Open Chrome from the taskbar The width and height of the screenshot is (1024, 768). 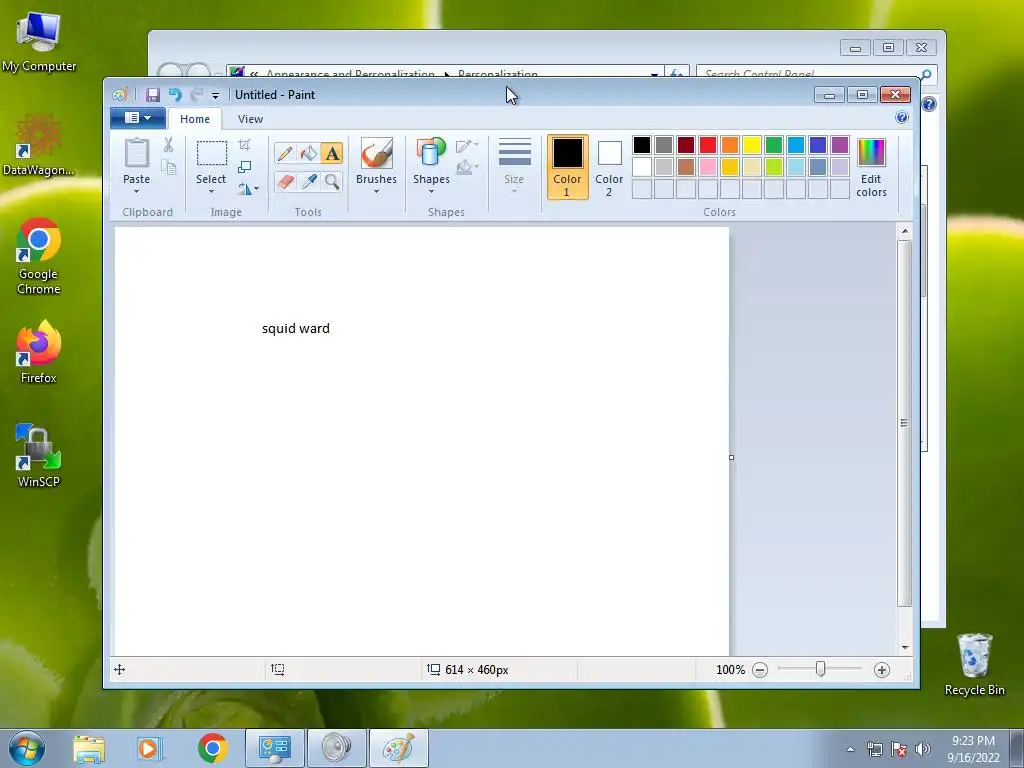212,748
